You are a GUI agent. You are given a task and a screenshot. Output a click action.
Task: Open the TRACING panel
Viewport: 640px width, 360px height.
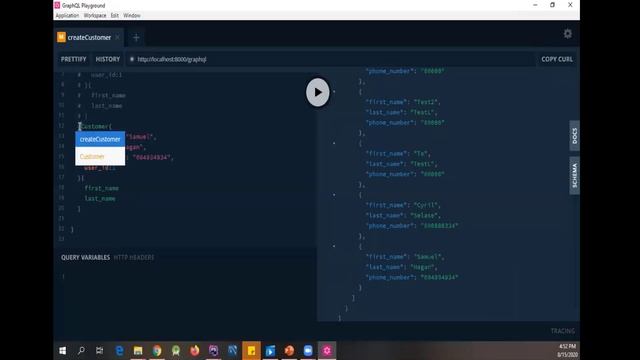[562, 331]
